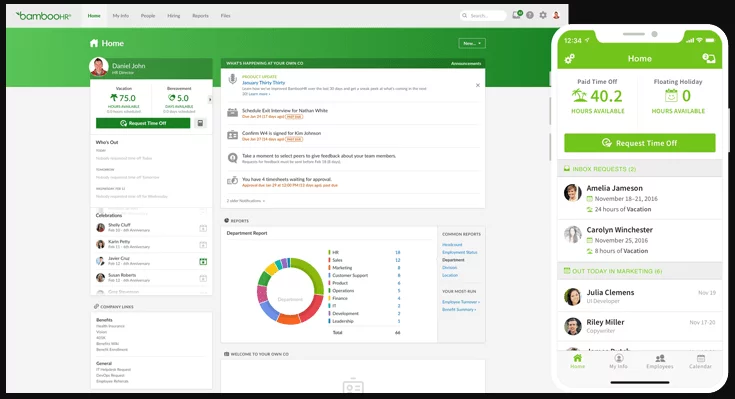The image size is (735, 399).
Task: Expand time off types with the right arrow
Action: tap(210, 99)
